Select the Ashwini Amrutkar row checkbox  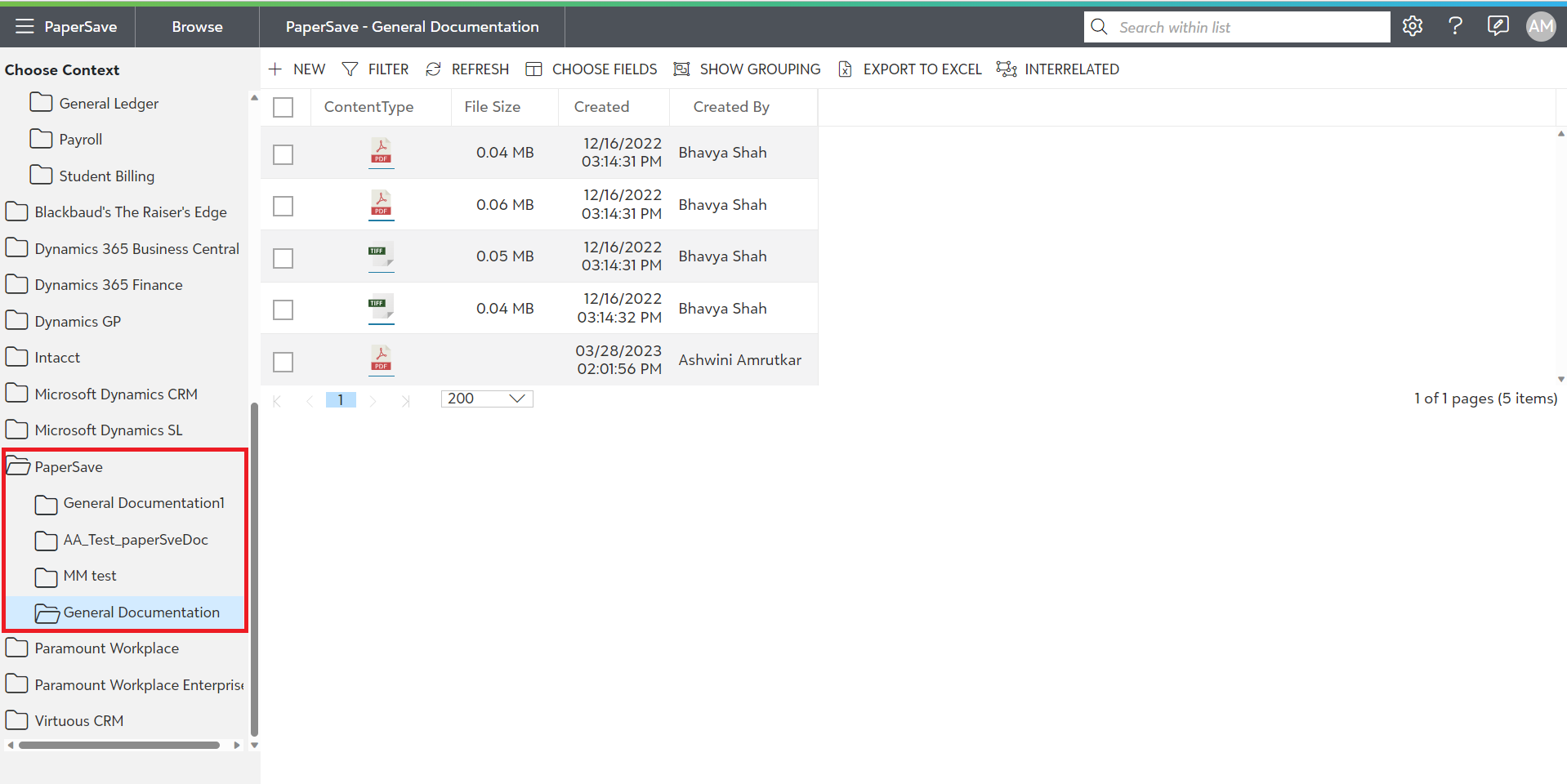click(x=283, y=362)
